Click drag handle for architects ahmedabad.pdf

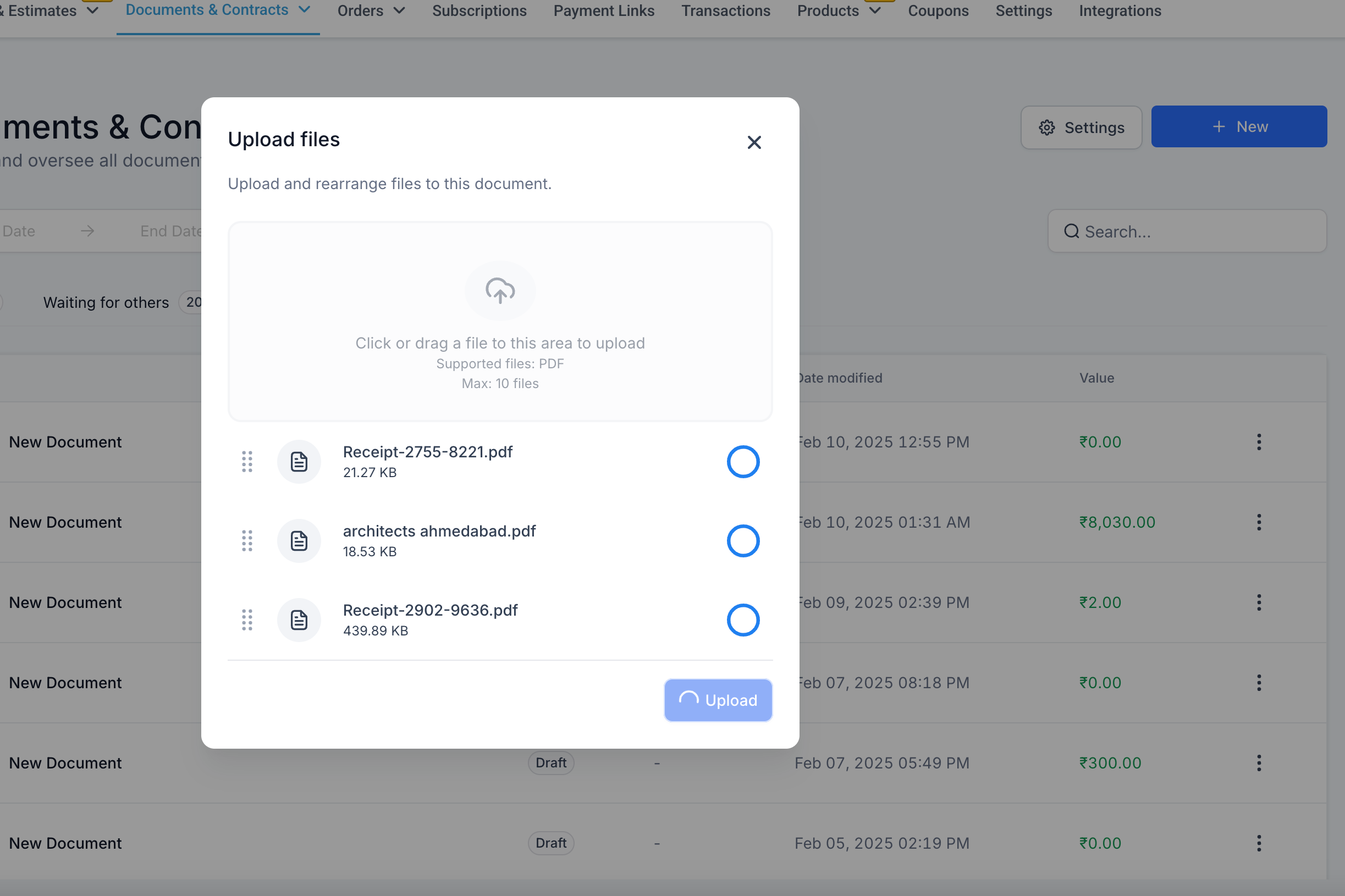(247, 540)
